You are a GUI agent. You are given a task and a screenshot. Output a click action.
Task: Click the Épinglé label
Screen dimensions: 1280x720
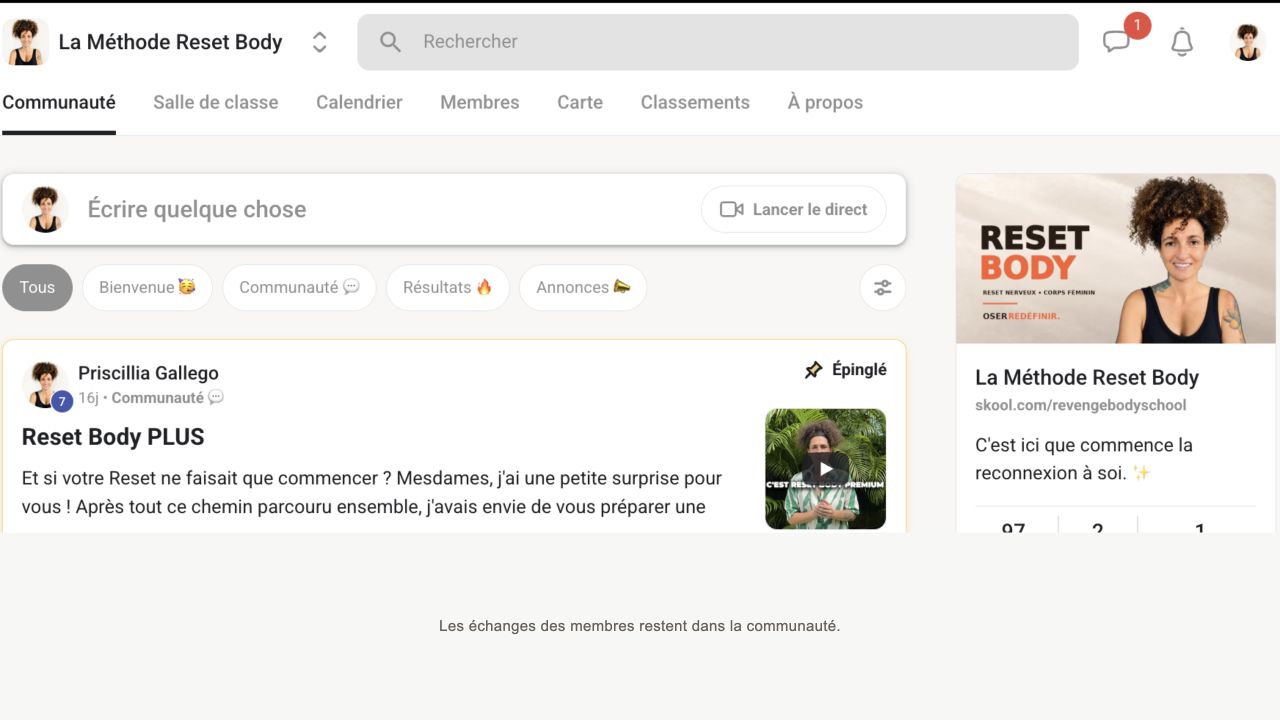click(x=859, y=370)
